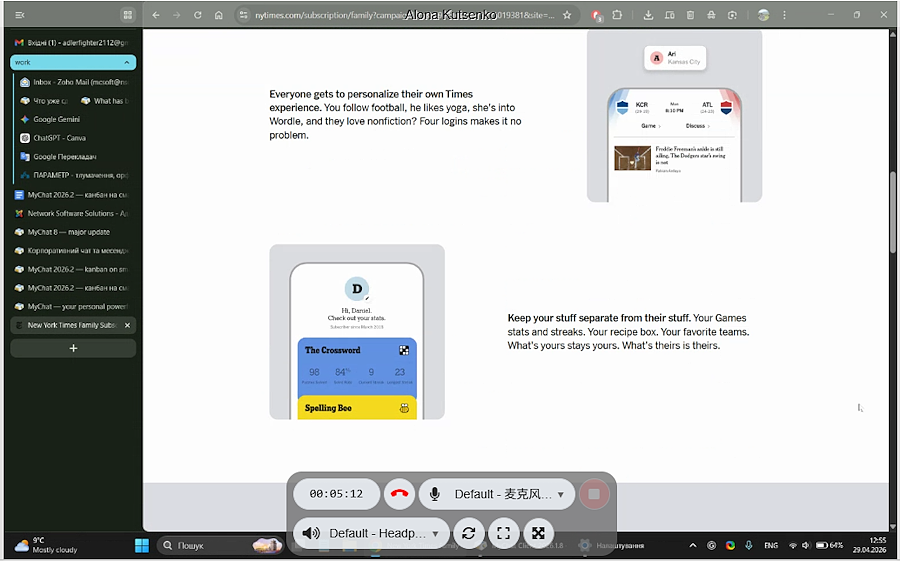Bookmark this page with the star icon
900x561 pixels.
[x=567, y=15]
